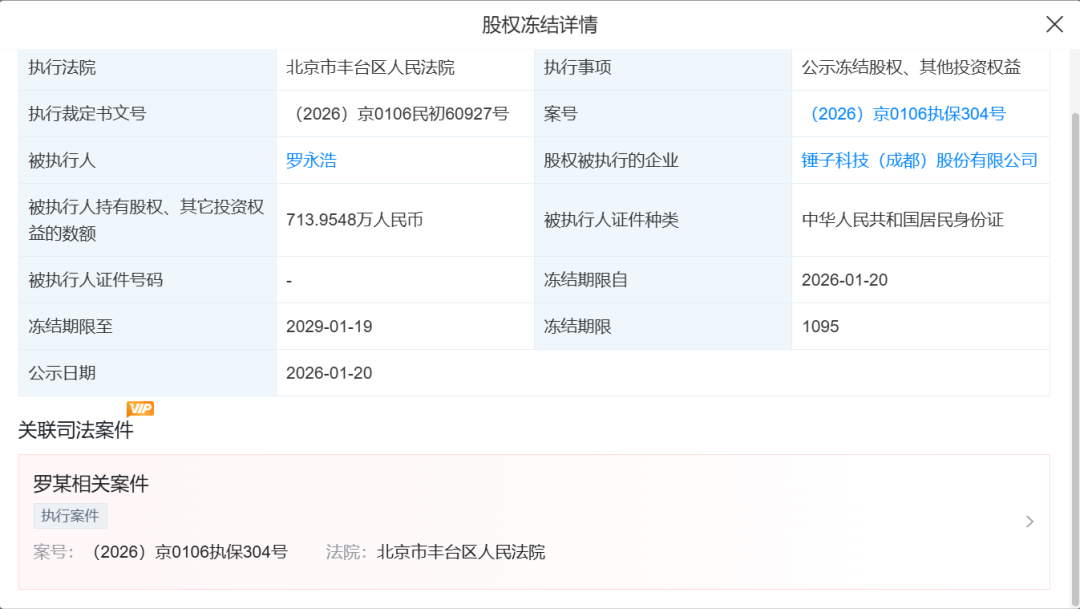Click the 执行事项 label cell
Viewport: 1080px width, 609px height.
click(x=663, y=68)
